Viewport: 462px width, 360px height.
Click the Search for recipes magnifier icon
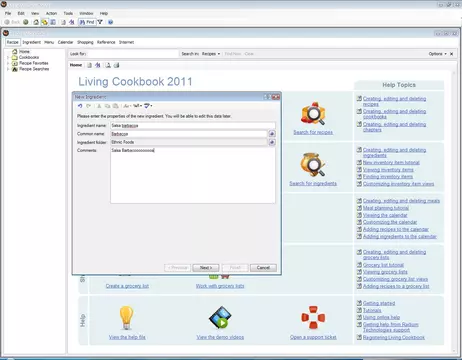coord(313,114)
